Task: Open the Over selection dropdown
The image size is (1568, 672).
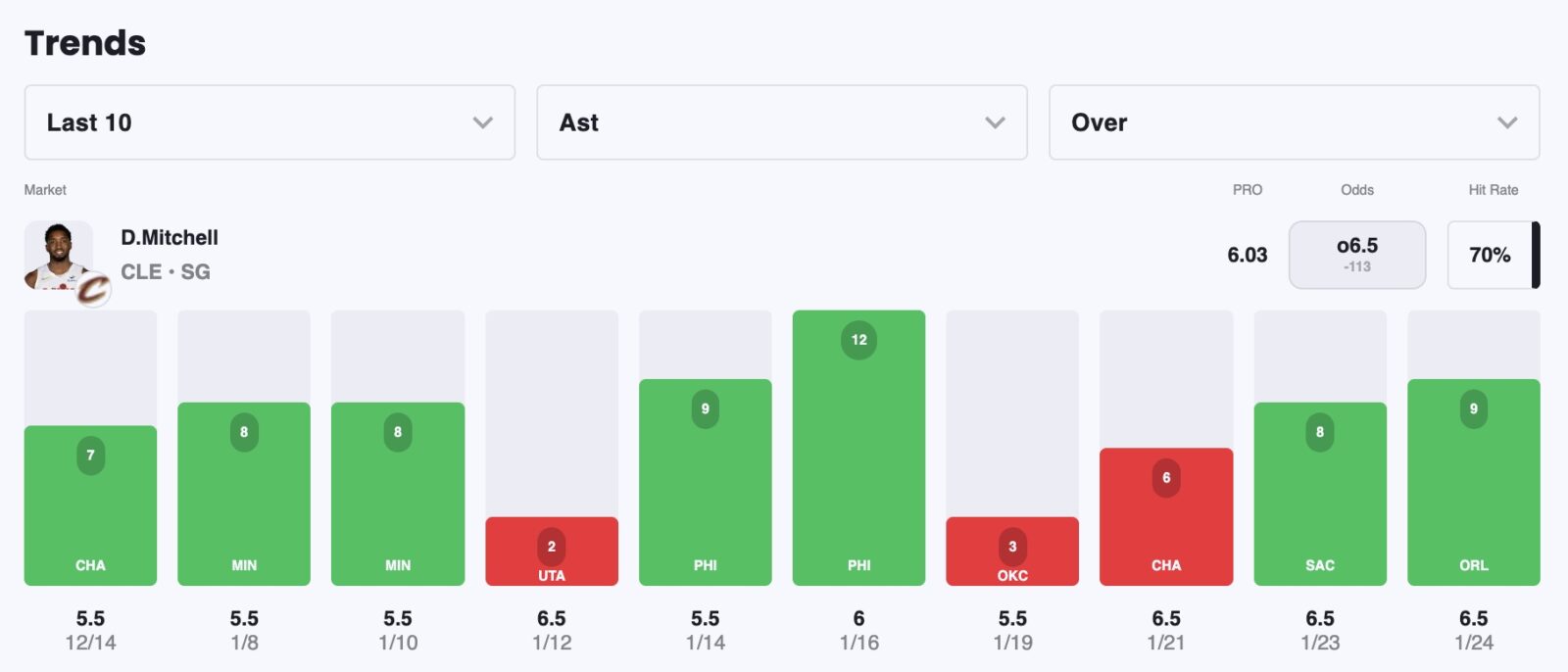Action: 1294,122
